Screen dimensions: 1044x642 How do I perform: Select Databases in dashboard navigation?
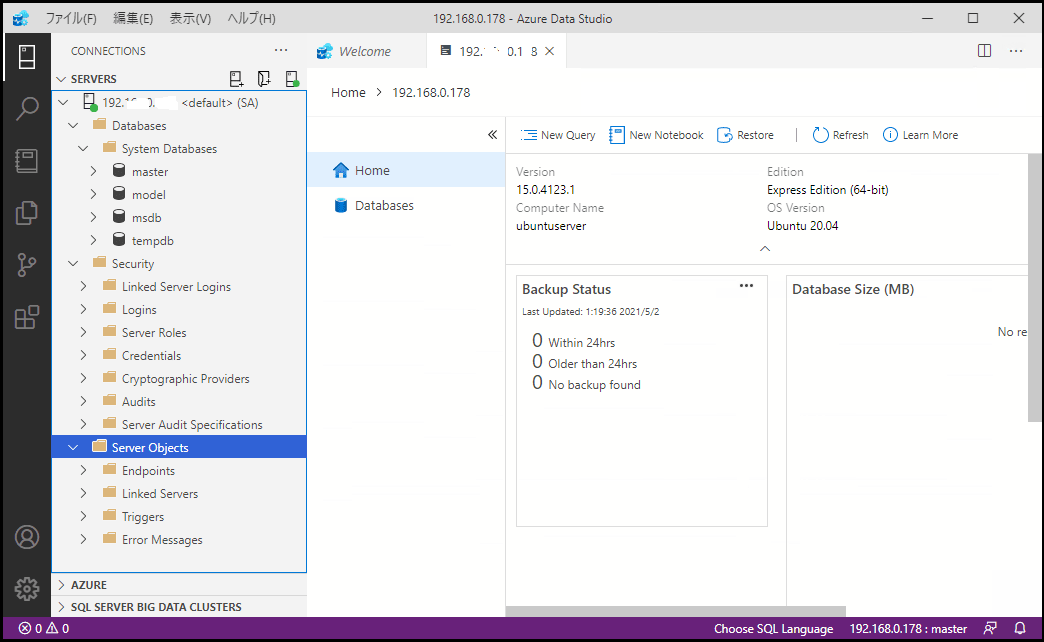(406, 205)
